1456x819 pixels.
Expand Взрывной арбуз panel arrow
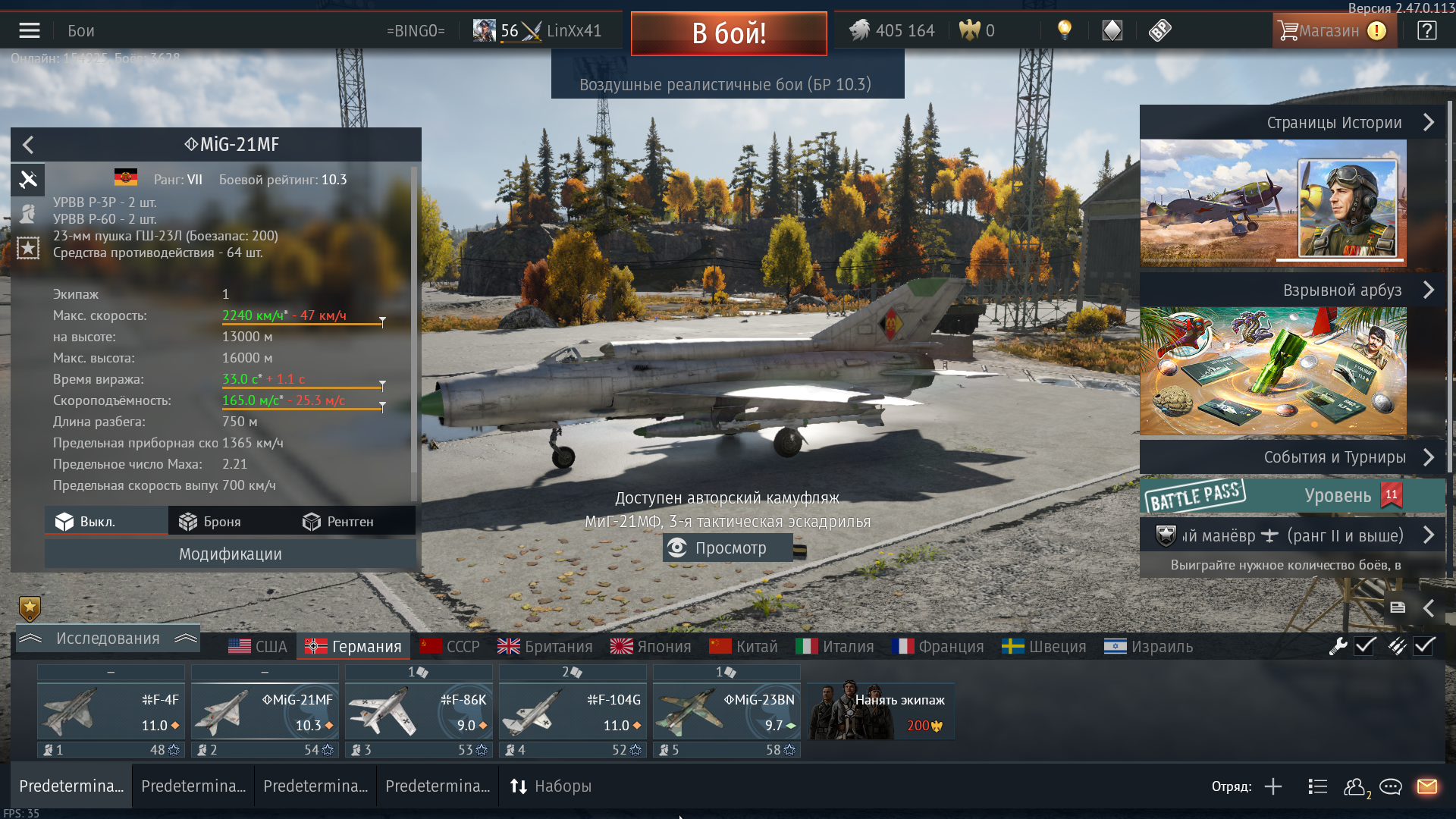[1429, 290]
